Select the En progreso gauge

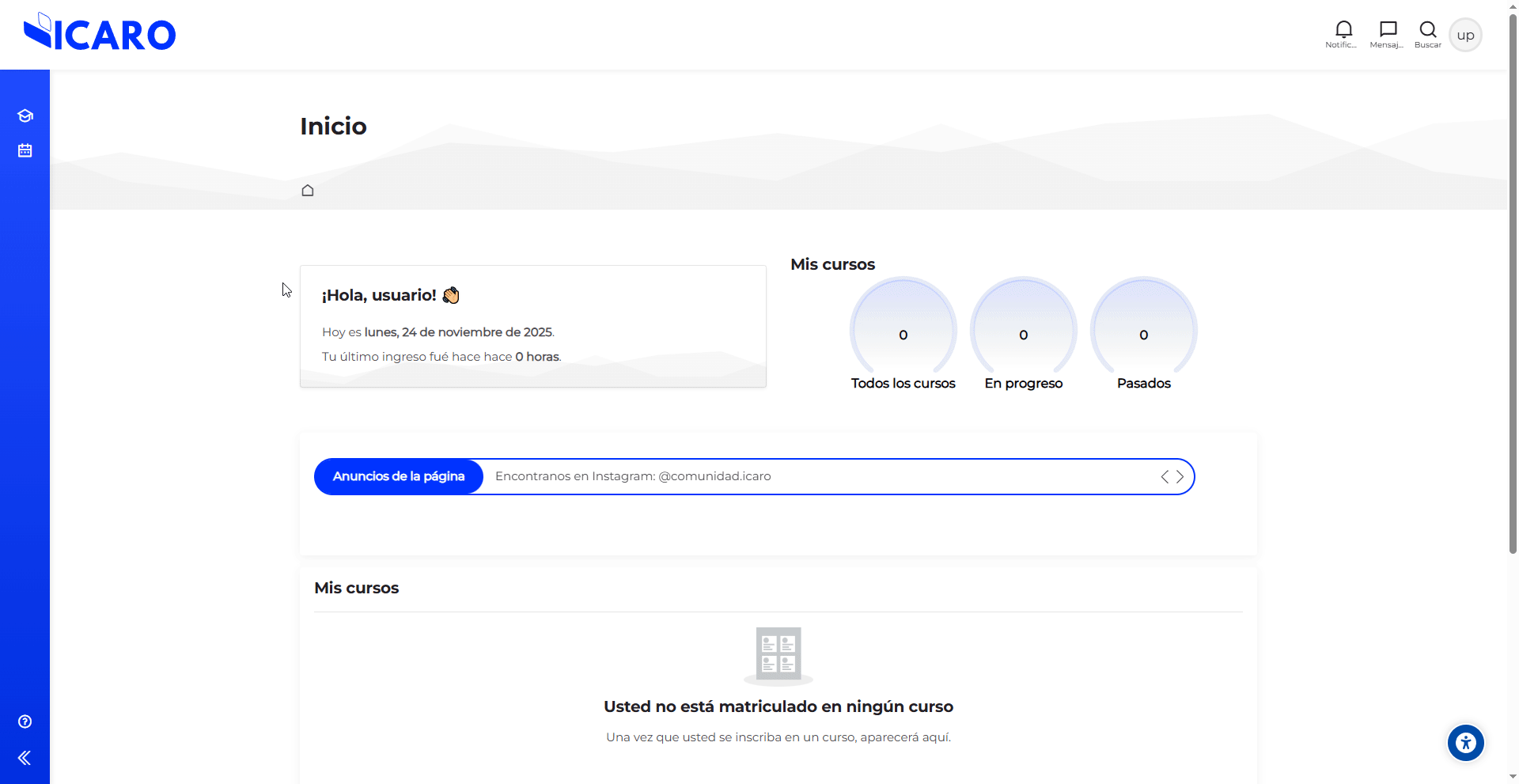pyautogui.click(x=1023, y=334)
